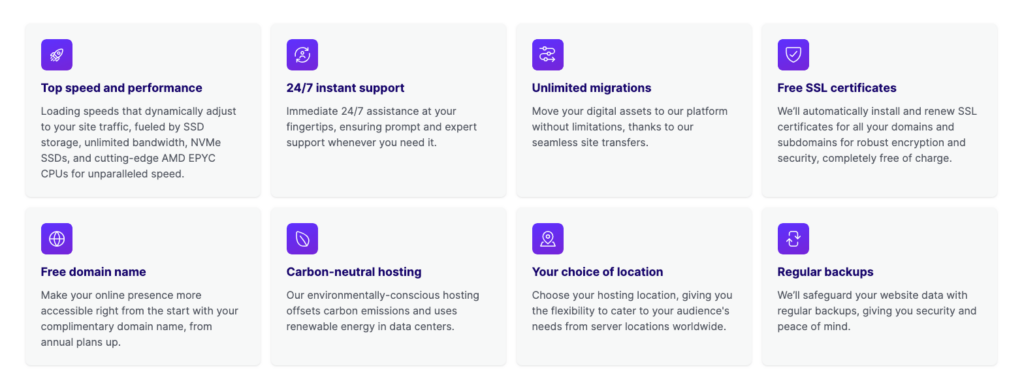Click the description about renewing SSL certificates
1024x381 pixels.
tap(877, 135)
